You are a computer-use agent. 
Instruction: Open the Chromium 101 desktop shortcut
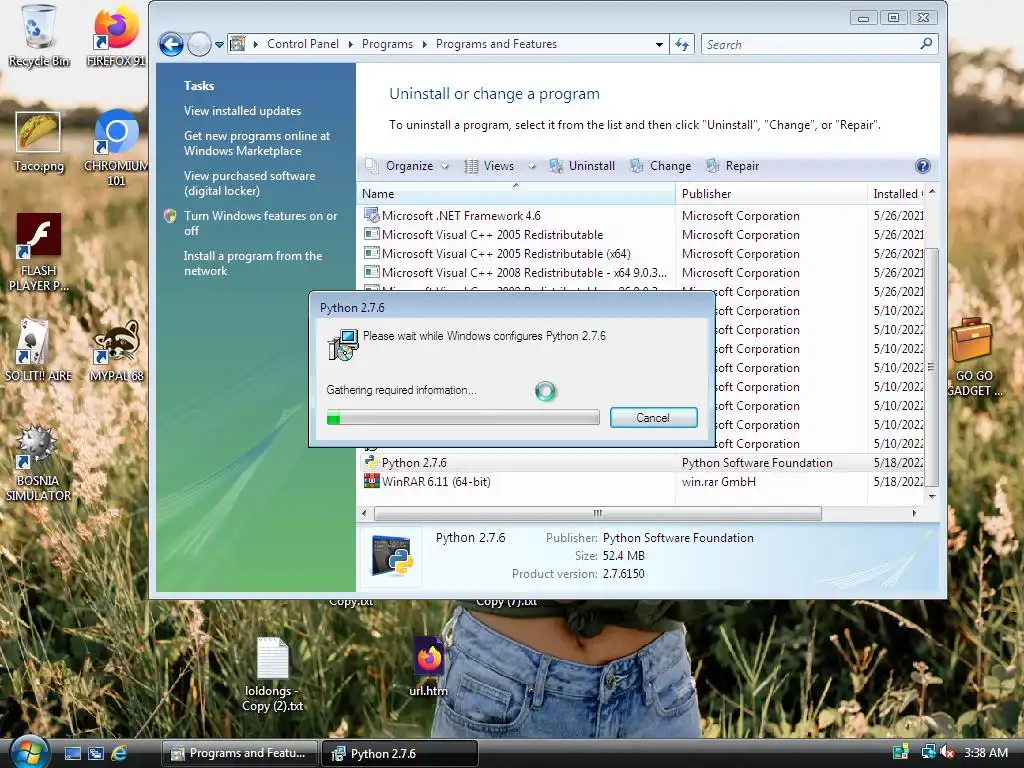point(116,148)
